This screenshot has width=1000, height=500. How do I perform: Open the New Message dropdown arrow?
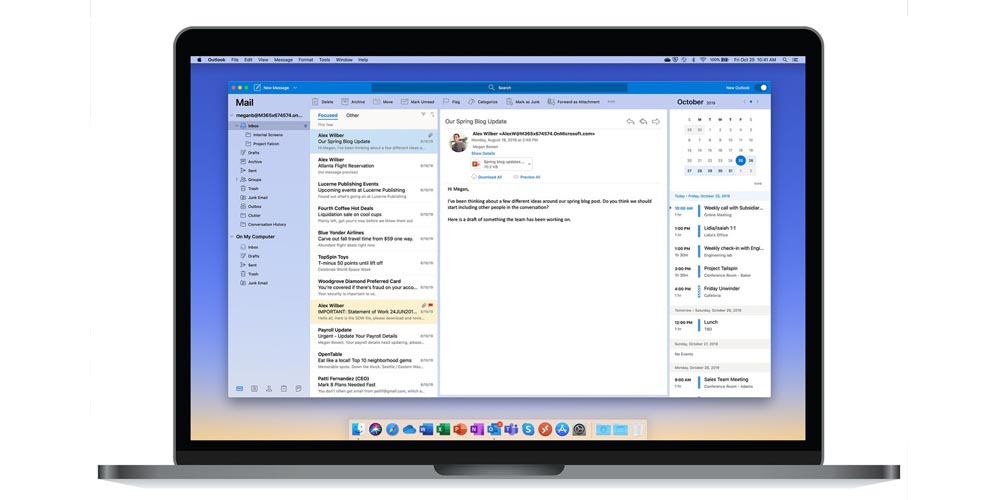(295, 87)
